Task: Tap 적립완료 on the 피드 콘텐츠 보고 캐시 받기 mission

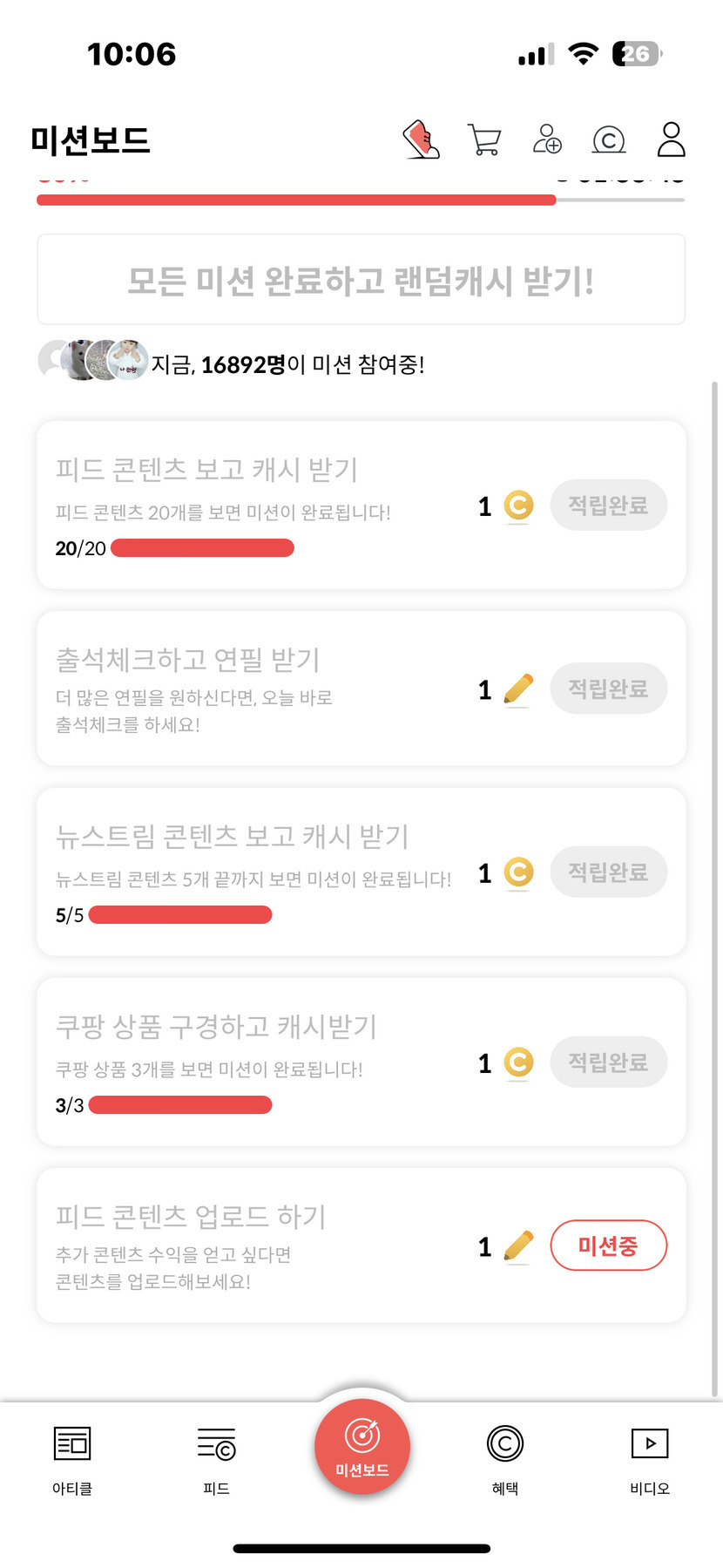Action: (x=608, y=506)
